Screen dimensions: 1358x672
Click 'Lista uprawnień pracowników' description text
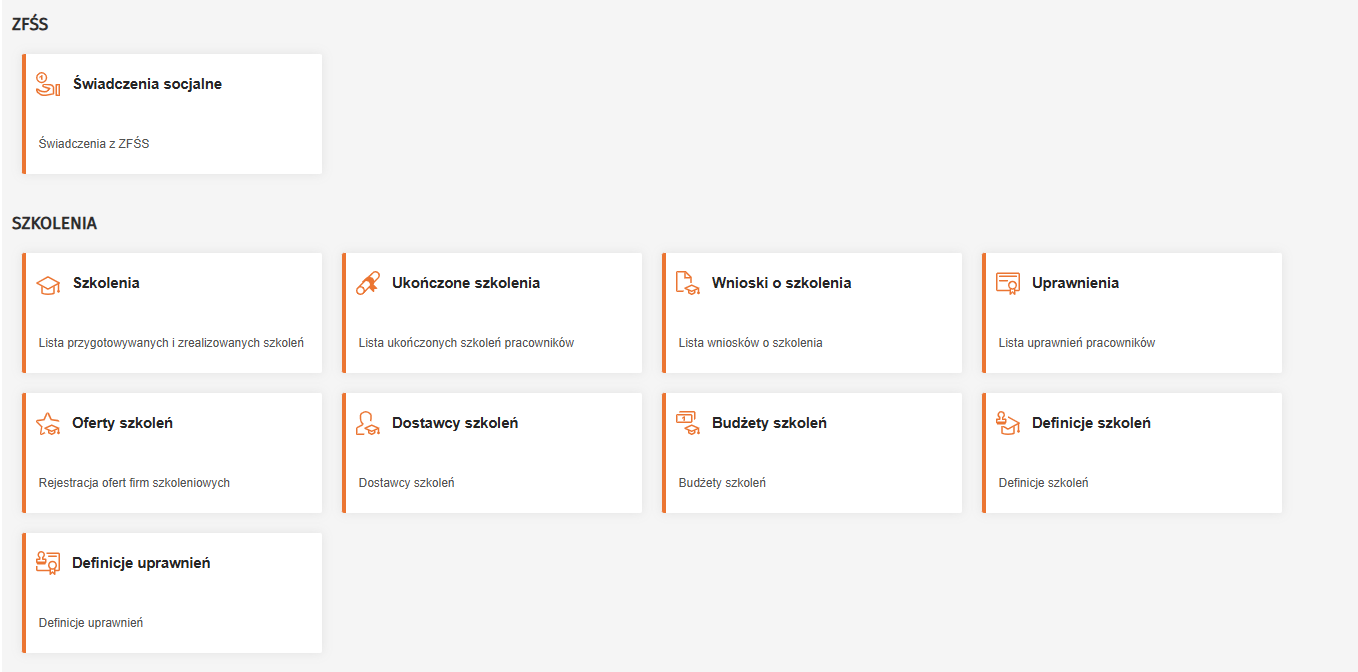pyautogui.click(x=1076, y=343)
